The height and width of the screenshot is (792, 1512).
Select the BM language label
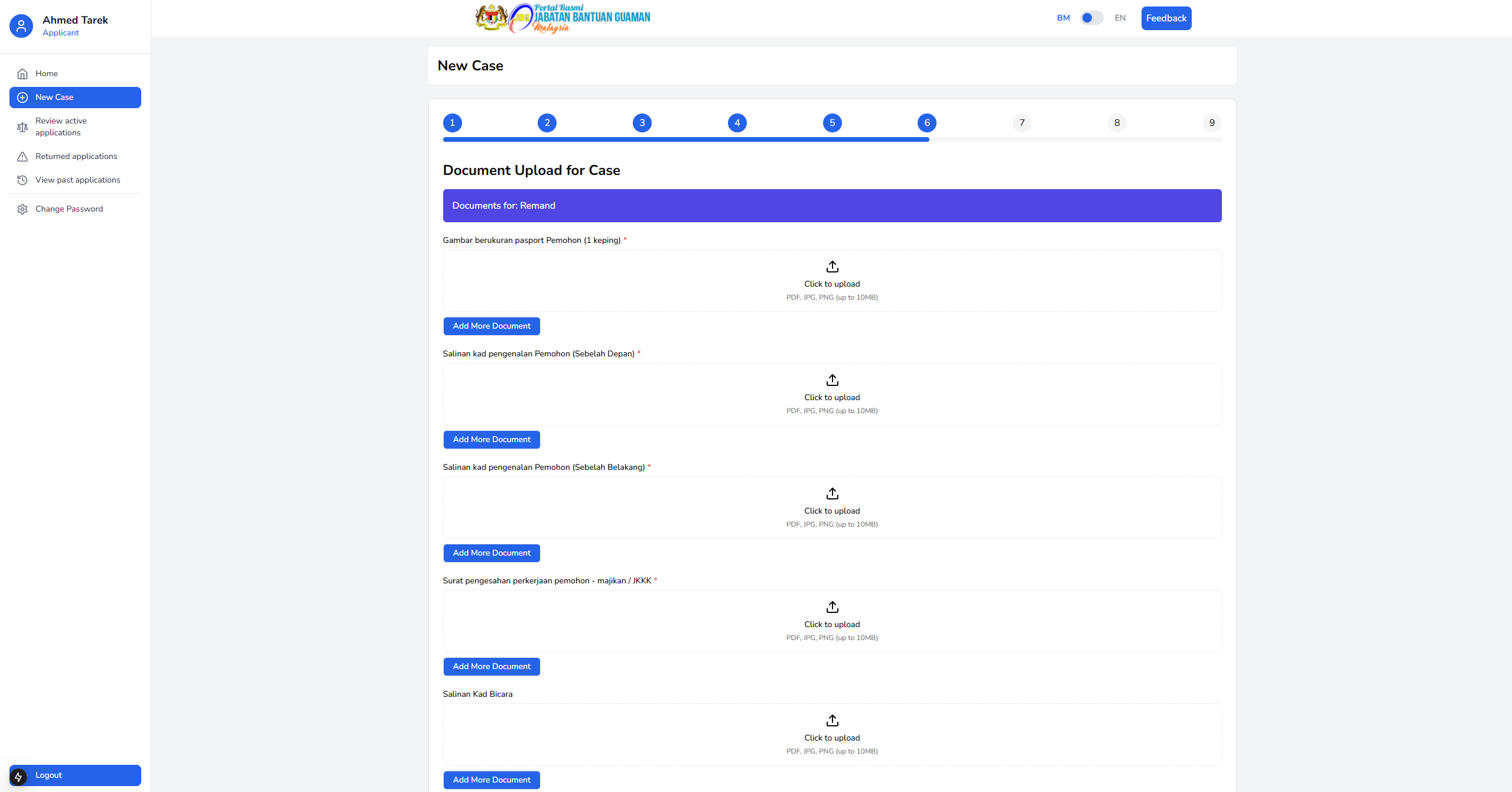1063,18
